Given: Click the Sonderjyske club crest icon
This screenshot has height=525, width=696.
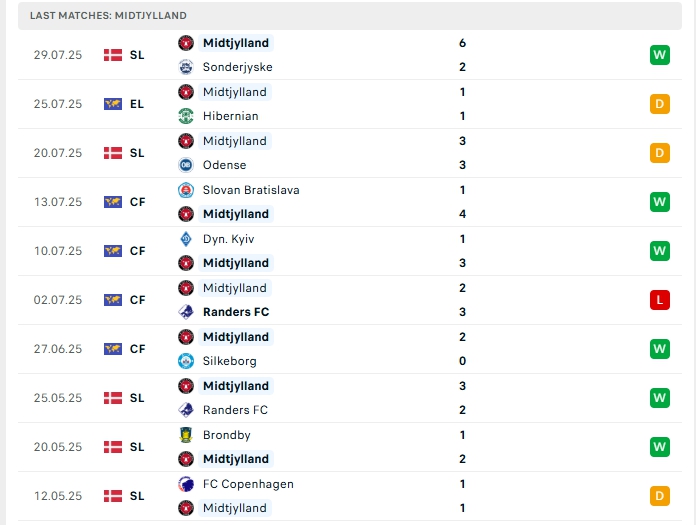Looking at the screenshot, I should coord(186,67).
